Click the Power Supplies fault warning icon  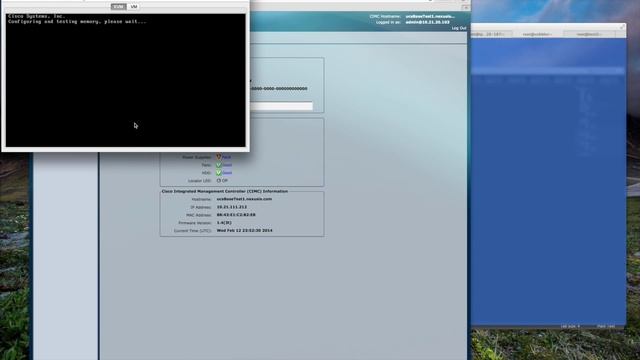(x=219, y=157)
